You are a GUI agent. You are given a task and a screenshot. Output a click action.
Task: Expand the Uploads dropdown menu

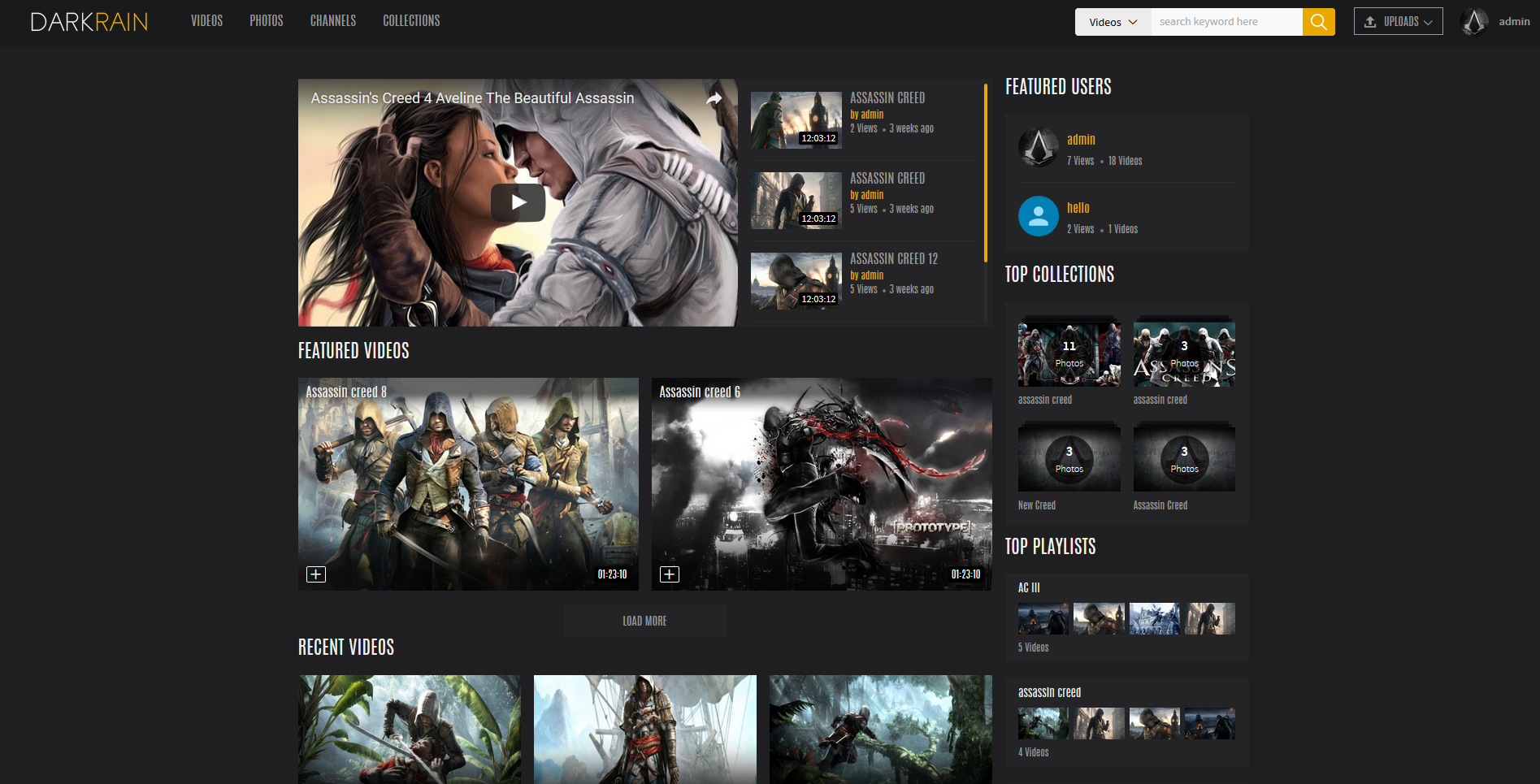(1399, 22)
